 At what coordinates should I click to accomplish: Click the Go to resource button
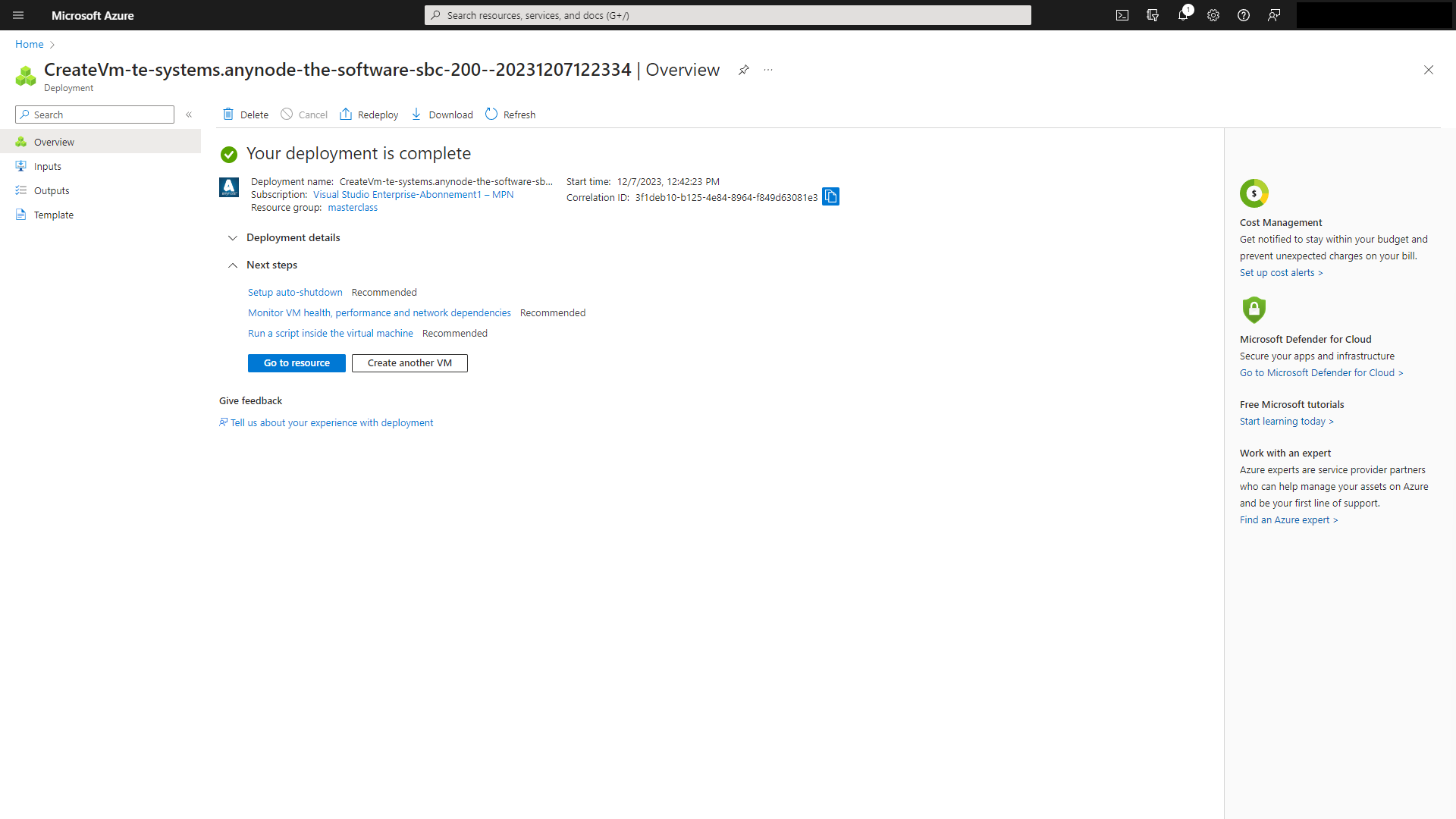pyautogui.click(x=297, y=363)
